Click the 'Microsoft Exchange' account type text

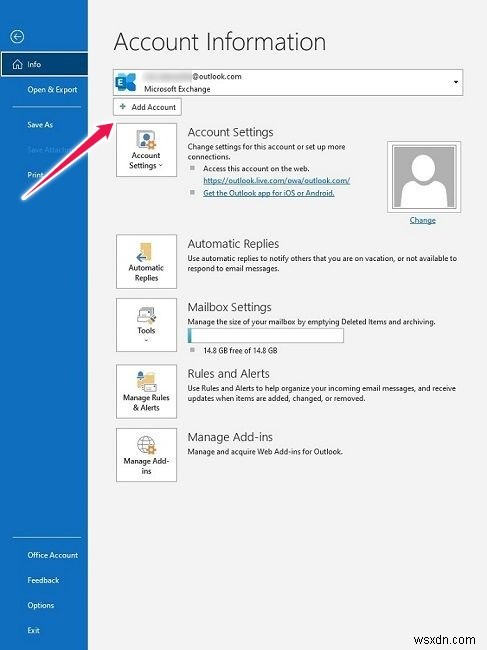pyautogui.click(x=177, y=89)
